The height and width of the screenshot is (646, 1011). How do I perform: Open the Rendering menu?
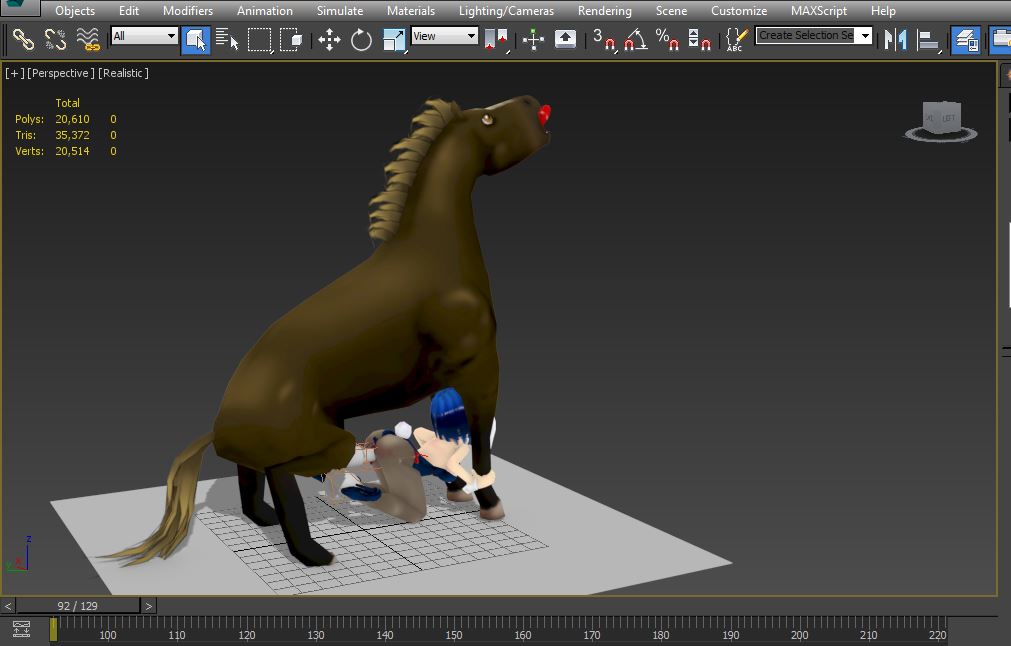click(x=604, y=11)
